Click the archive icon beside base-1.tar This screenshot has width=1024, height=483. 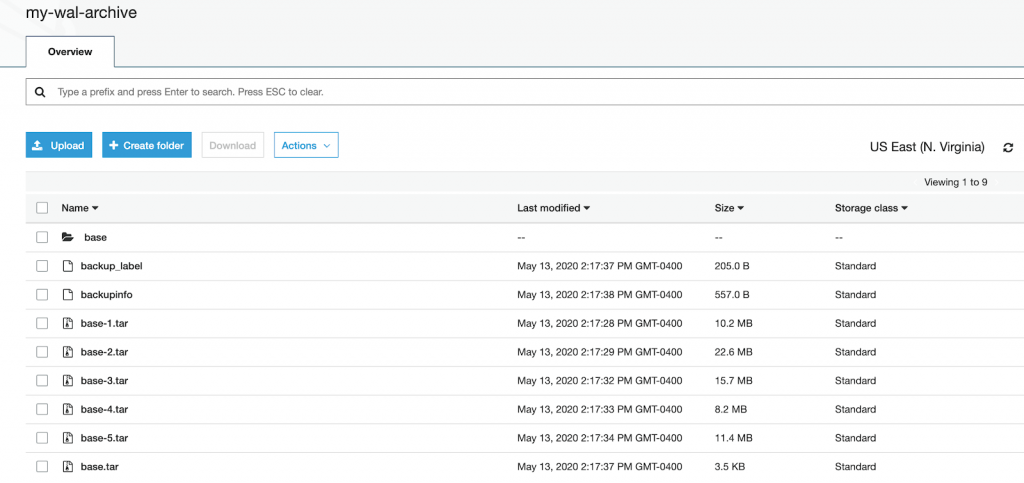click(68, 324)
